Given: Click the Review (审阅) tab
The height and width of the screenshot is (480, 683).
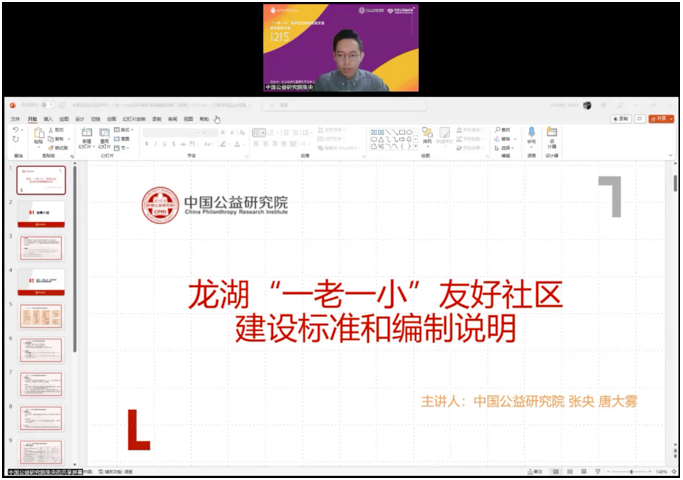Looking at the screenshot, I should [x=172, y=119].
